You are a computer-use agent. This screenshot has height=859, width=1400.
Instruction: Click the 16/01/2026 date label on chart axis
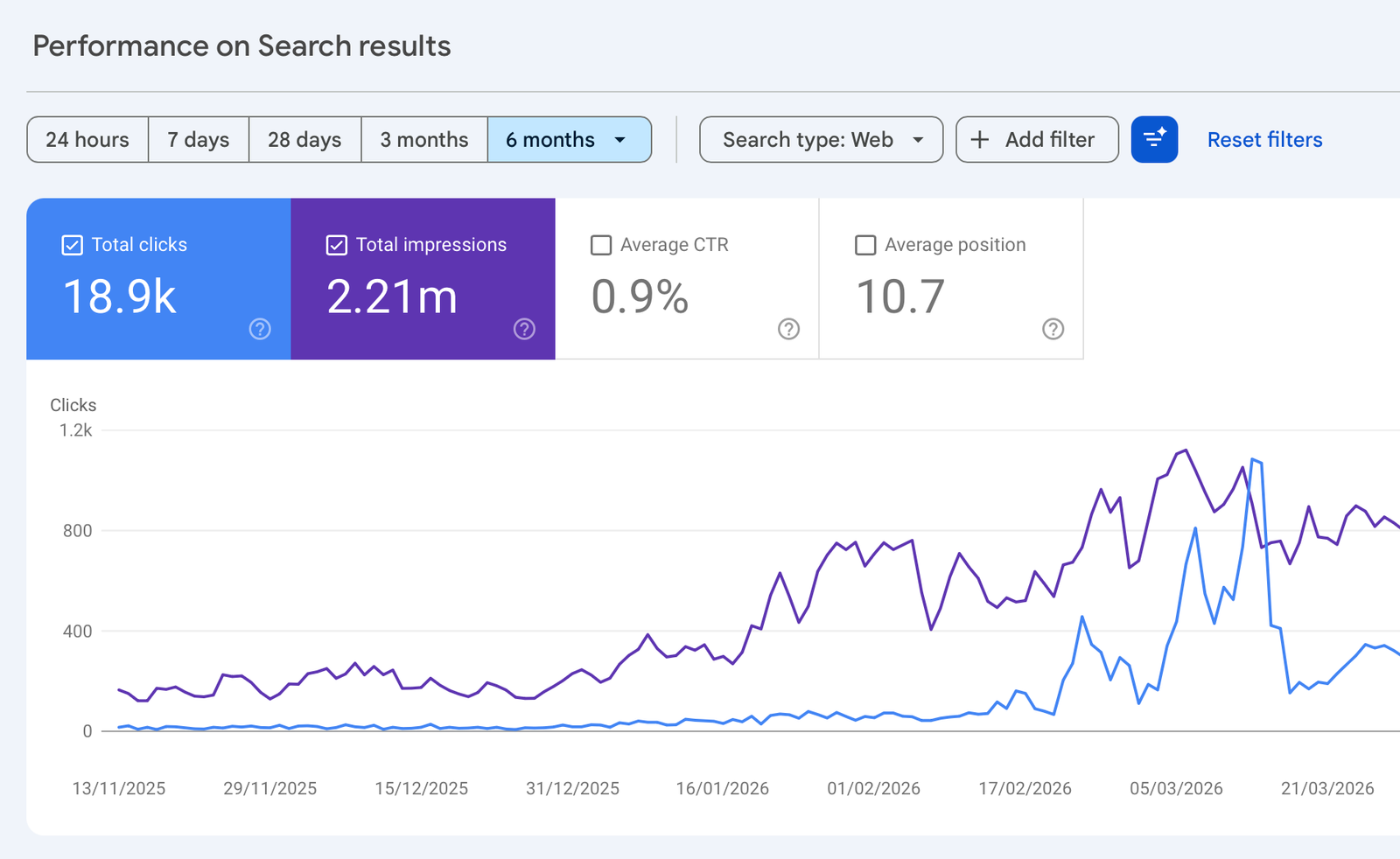tap(723, 788)
